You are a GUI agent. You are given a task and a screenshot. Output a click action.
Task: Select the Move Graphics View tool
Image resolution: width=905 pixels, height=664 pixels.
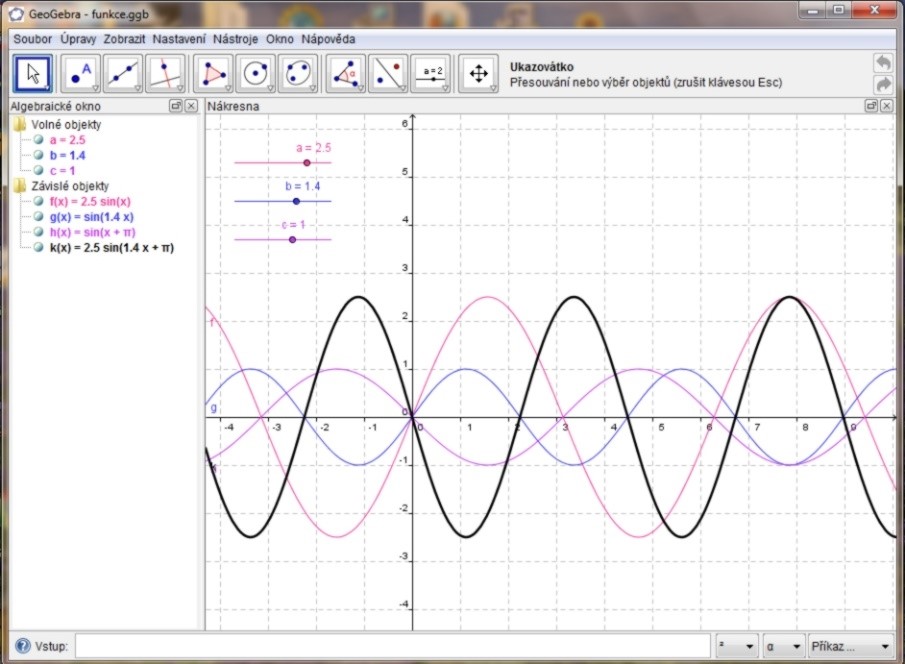(478, 74)
